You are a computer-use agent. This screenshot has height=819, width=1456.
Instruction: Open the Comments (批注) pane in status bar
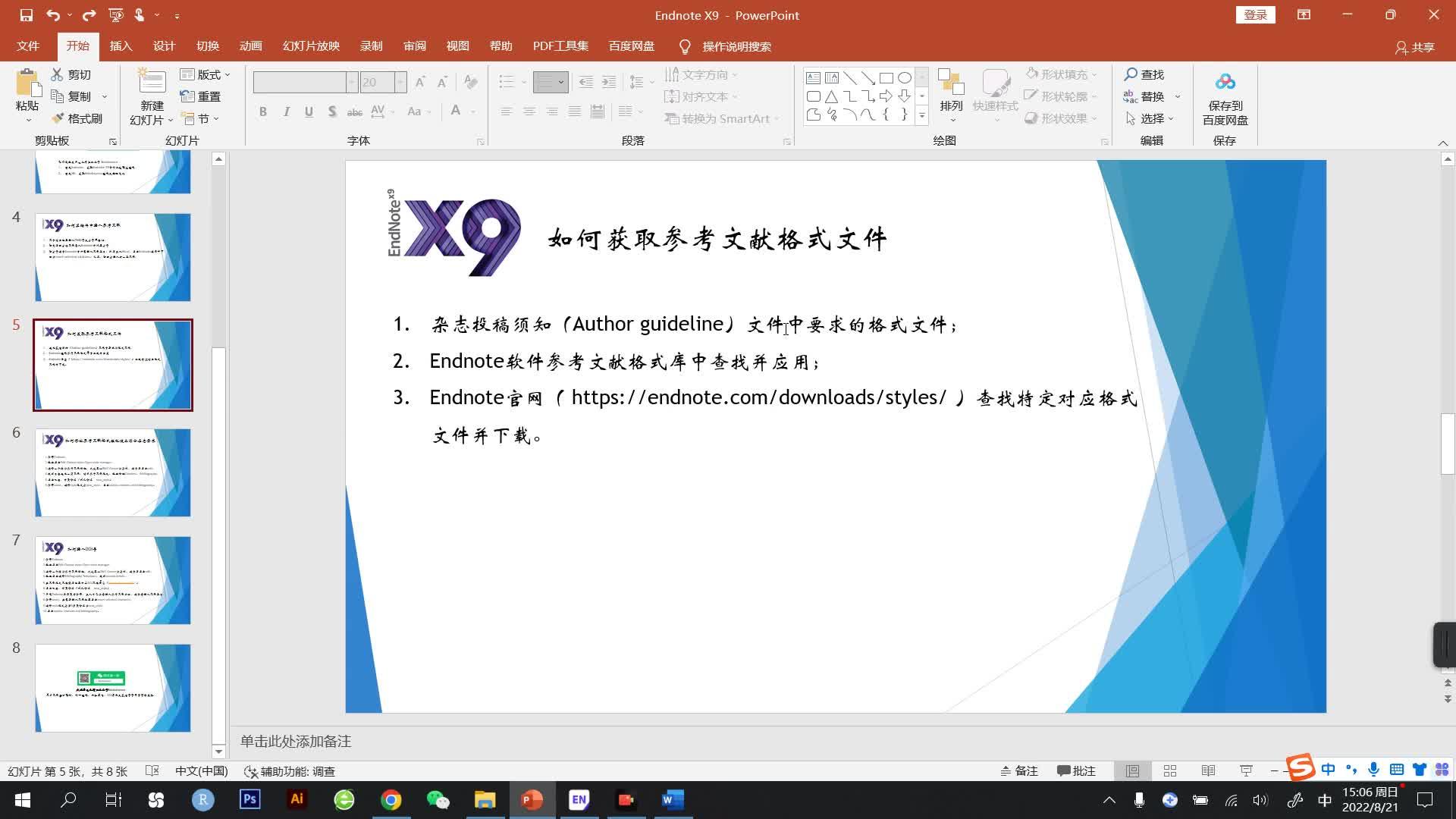click(1076, 771)
